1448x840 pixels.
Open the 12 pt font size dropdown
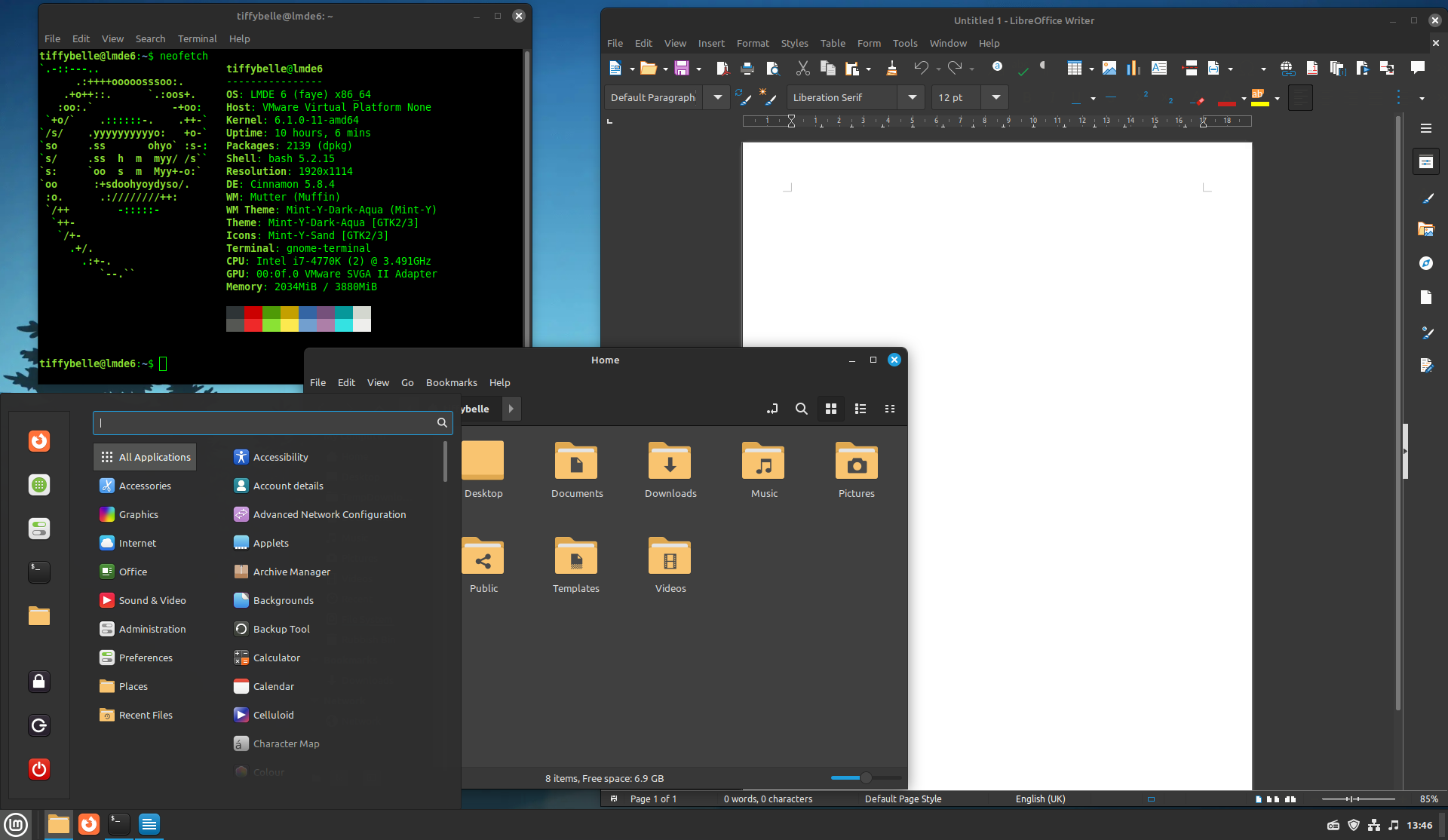click(995, 97)
